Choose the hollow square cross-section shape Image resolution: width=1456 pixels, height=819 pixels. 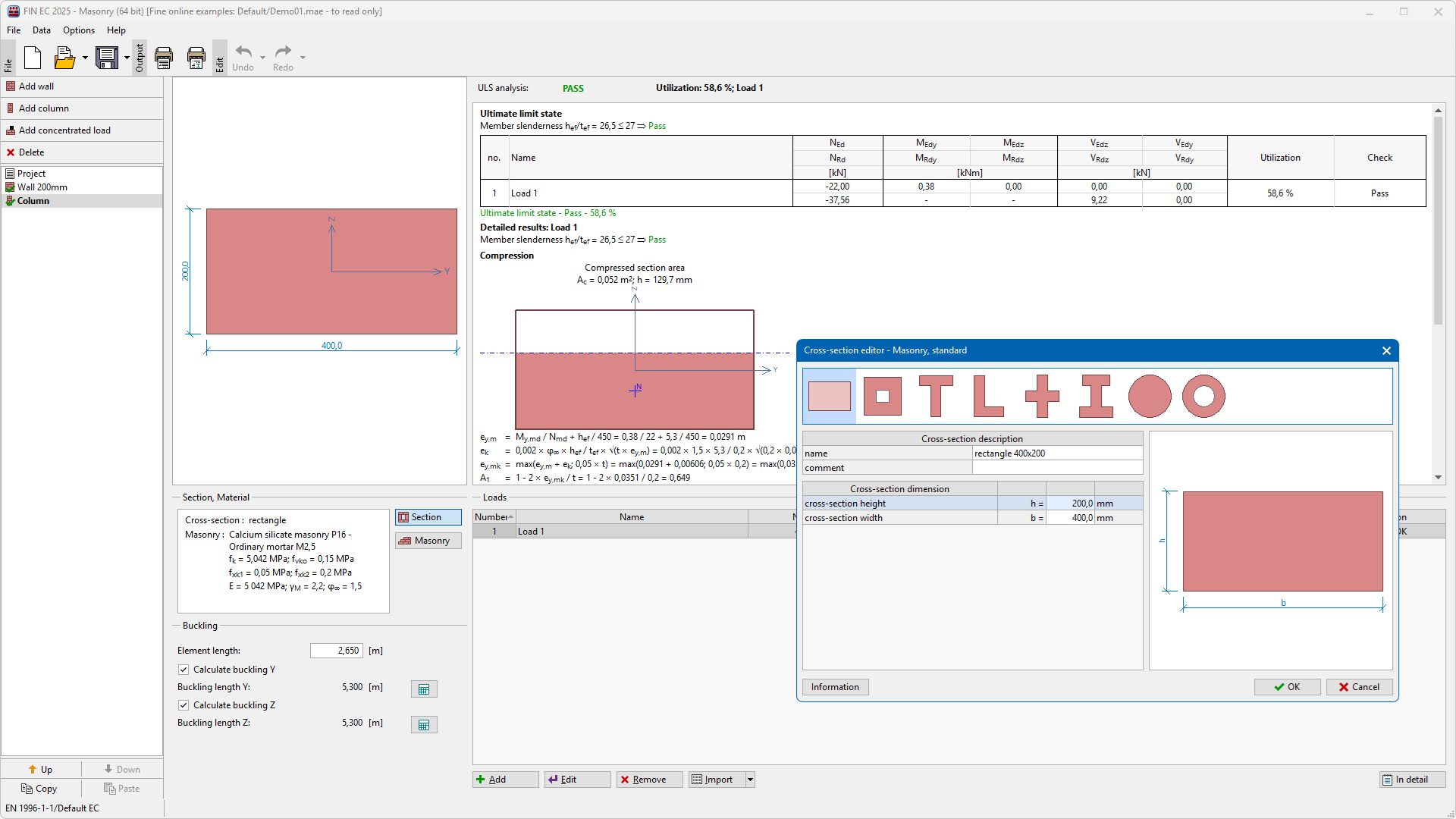(x=883, y=396)
